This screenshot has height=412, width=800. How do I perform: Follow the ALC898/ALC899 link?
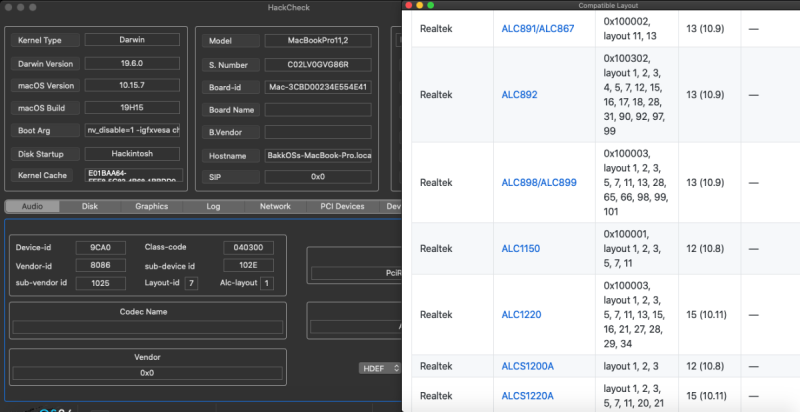point(539,183)
